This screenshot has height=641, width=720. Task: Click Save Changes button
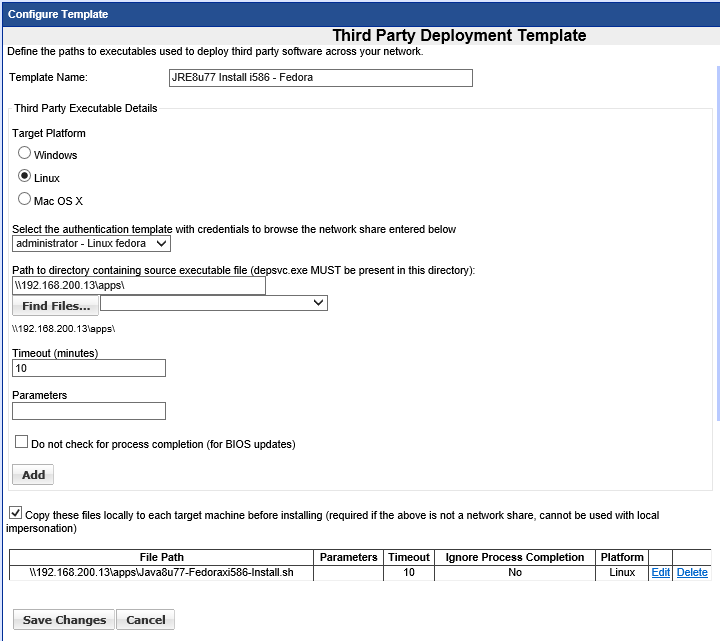(64, 620)
